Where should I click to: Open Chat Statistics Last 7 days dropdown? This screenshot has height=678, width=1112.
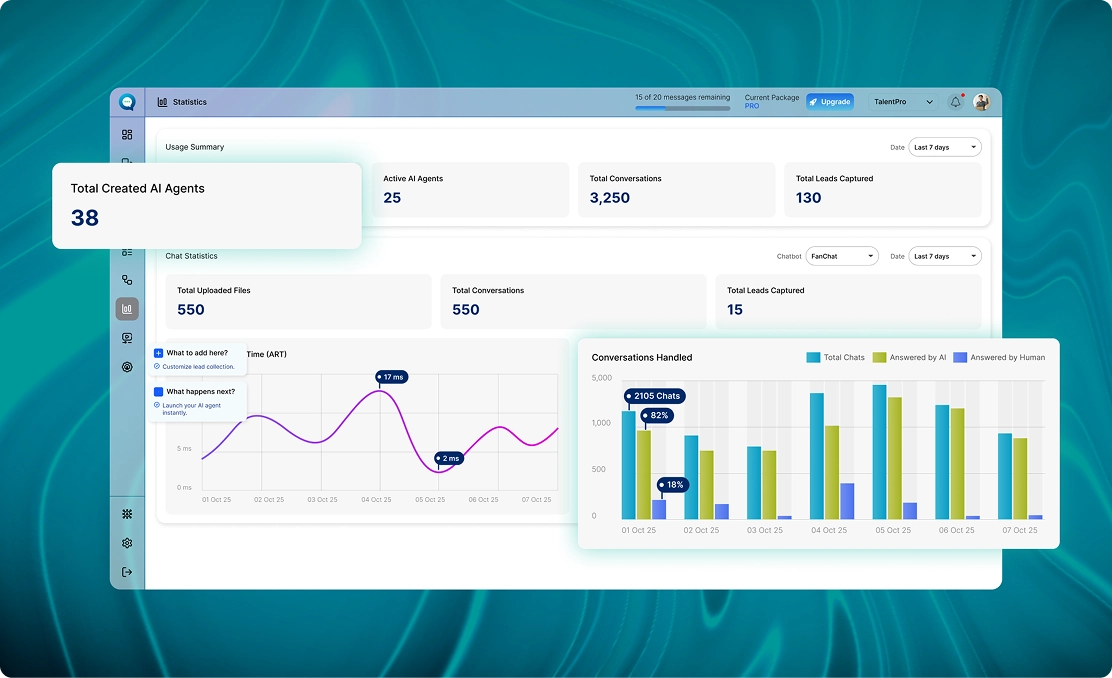click(x=945, y=256)
